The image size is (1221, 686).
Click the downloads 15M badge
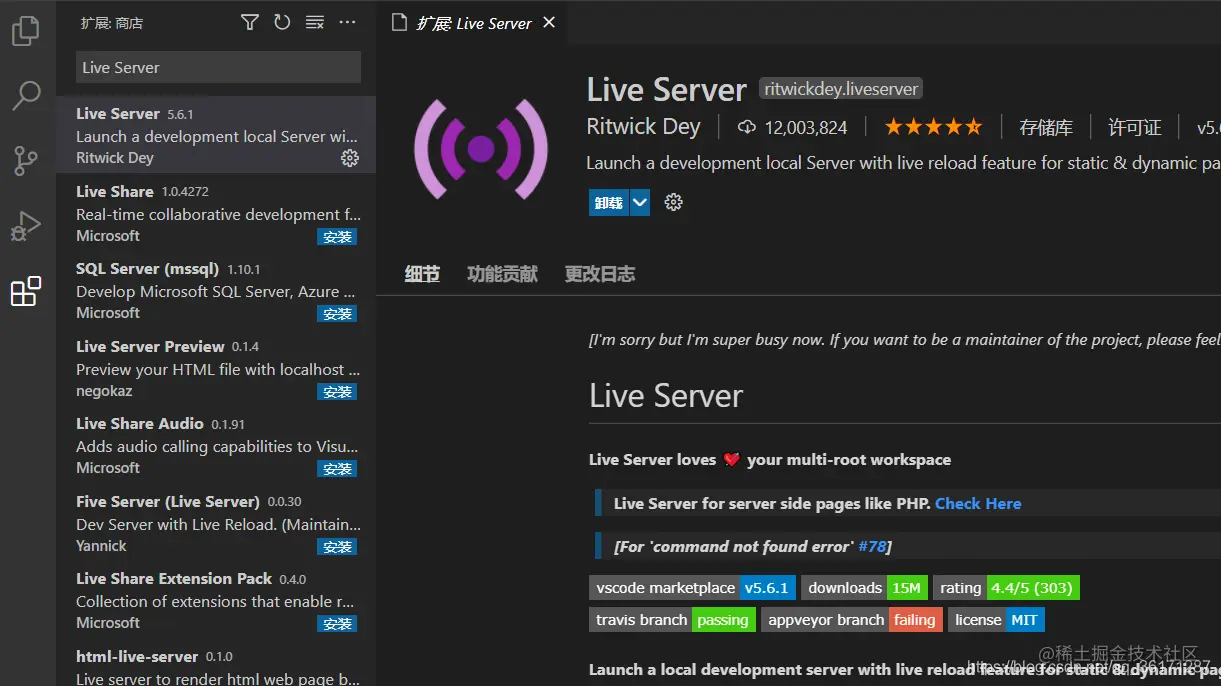865,588
